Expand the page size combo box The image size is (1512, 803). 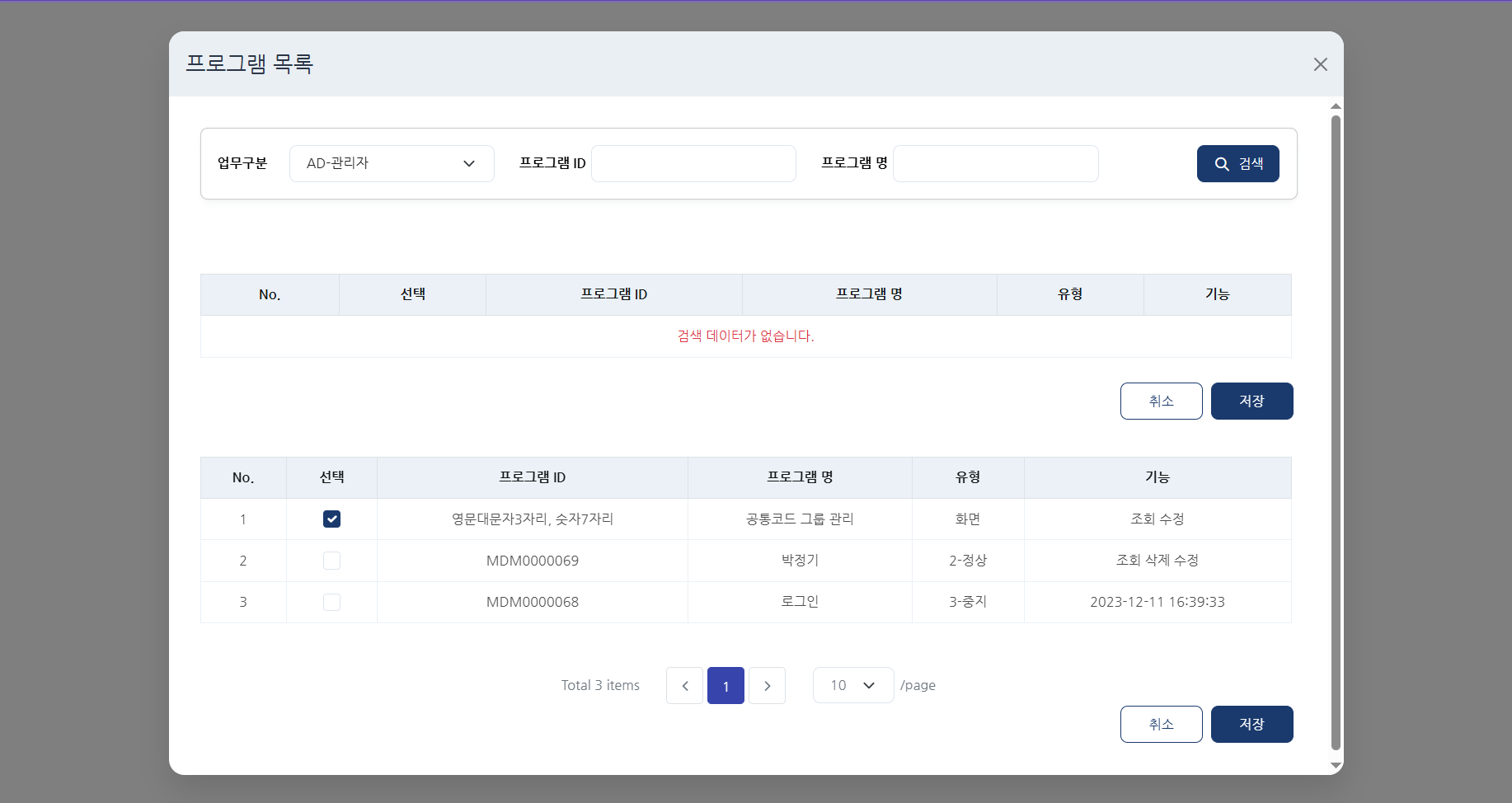click(x=853, y=685)
